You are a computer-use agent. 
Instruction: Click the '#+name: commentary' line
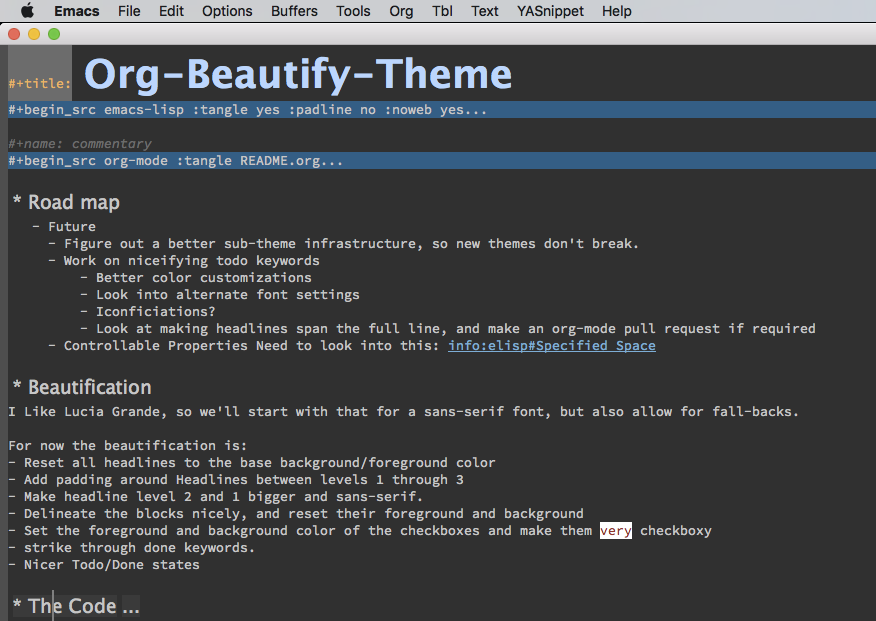coord(80,144)
